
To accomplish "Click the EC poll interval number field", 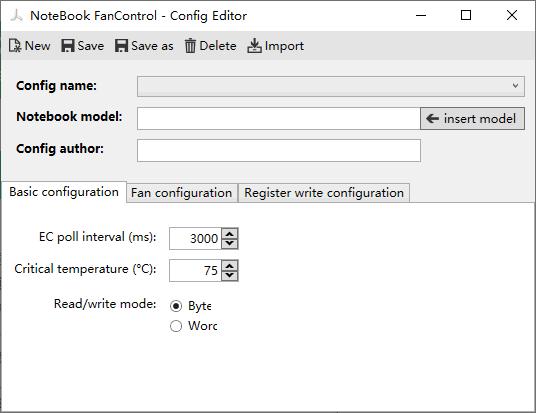I will coord(196,239).
